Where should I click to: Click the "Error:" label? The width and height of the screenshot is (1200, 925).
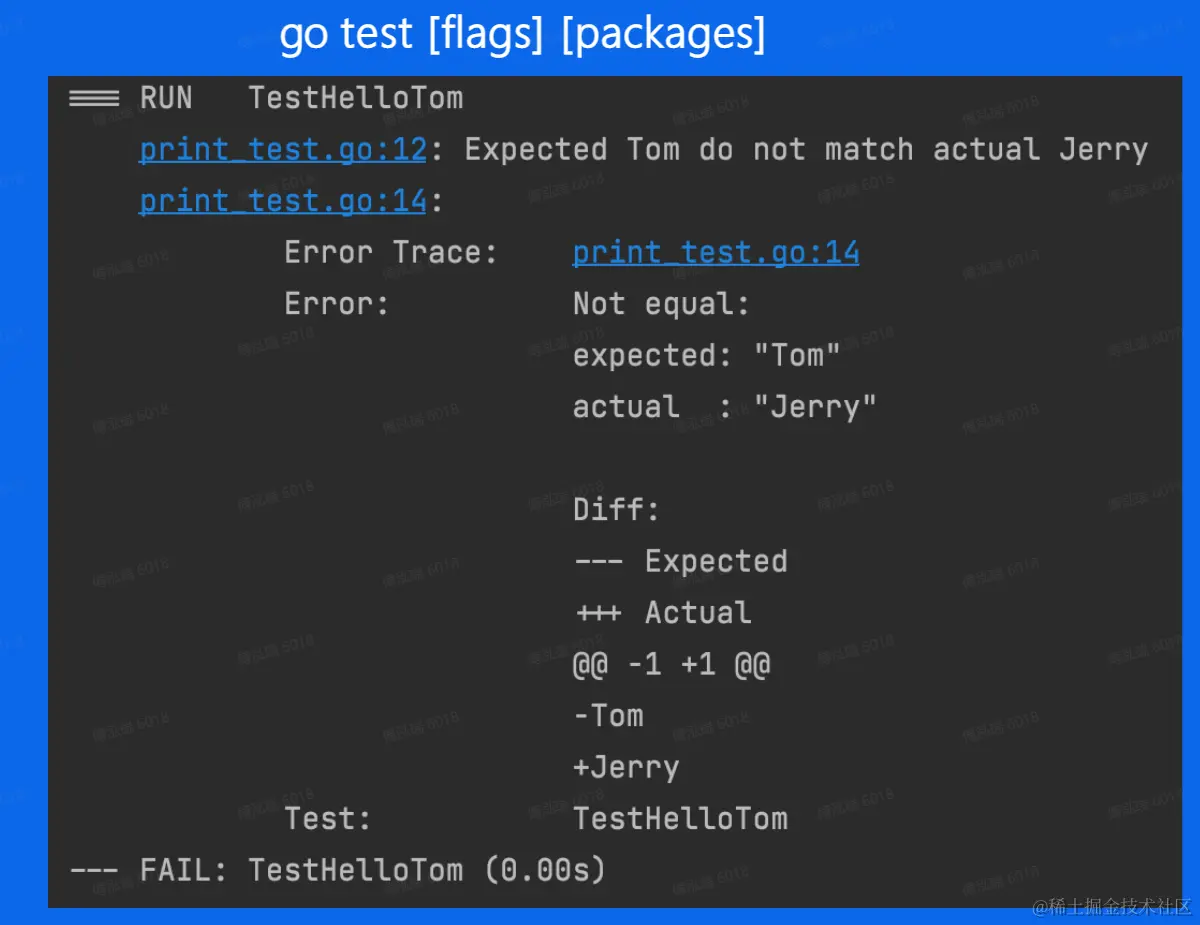click(x=336, y=304)
